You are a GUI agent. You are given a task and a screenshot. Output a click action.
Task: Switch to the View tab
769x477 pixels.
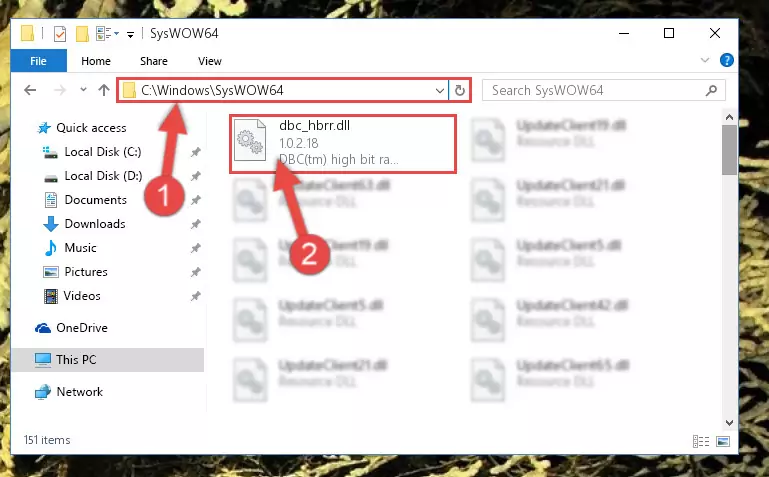coord(209,61)
